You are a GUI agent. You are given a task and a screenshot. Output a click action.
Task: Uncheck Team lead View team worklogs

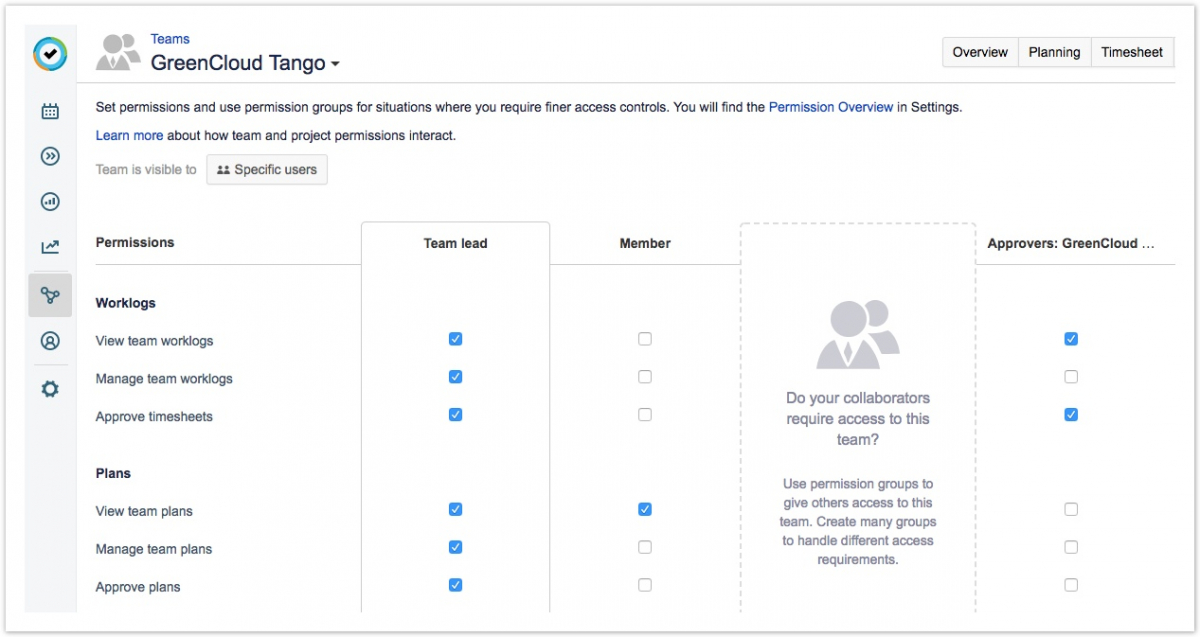455,339
